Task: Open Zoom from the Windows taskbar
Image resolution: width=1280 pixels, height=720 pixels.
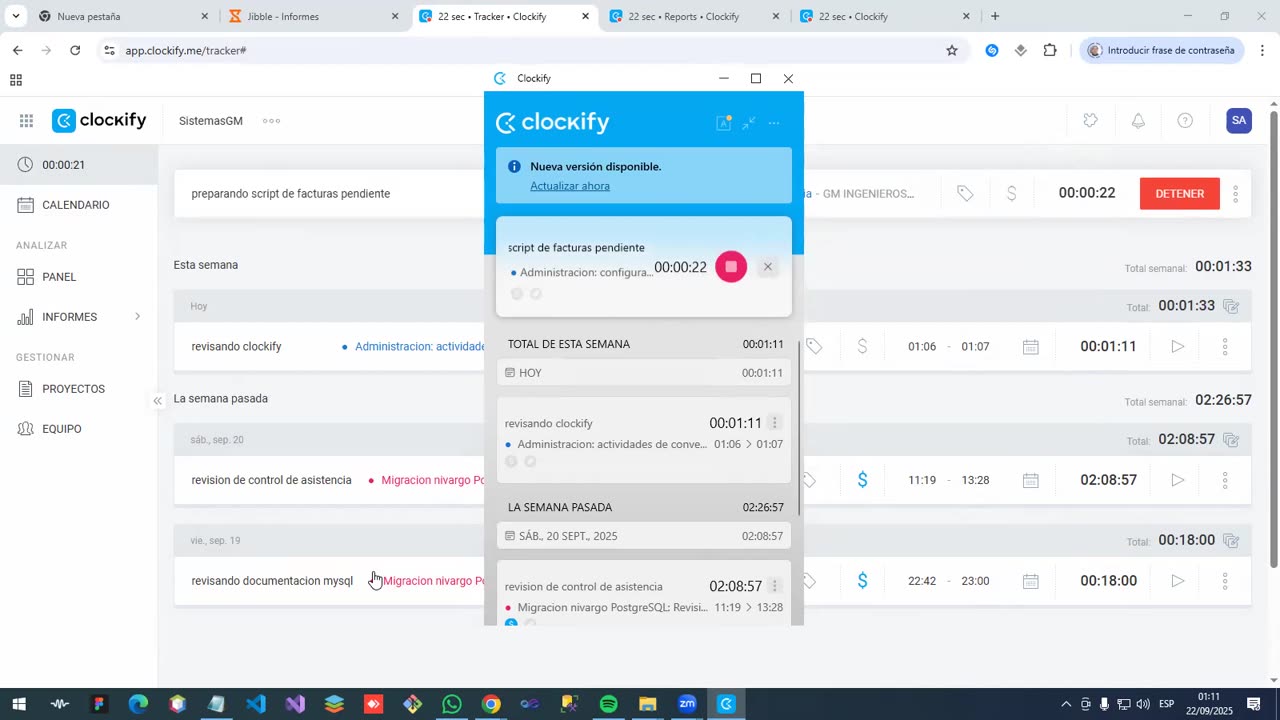Action: coord(687,704)
